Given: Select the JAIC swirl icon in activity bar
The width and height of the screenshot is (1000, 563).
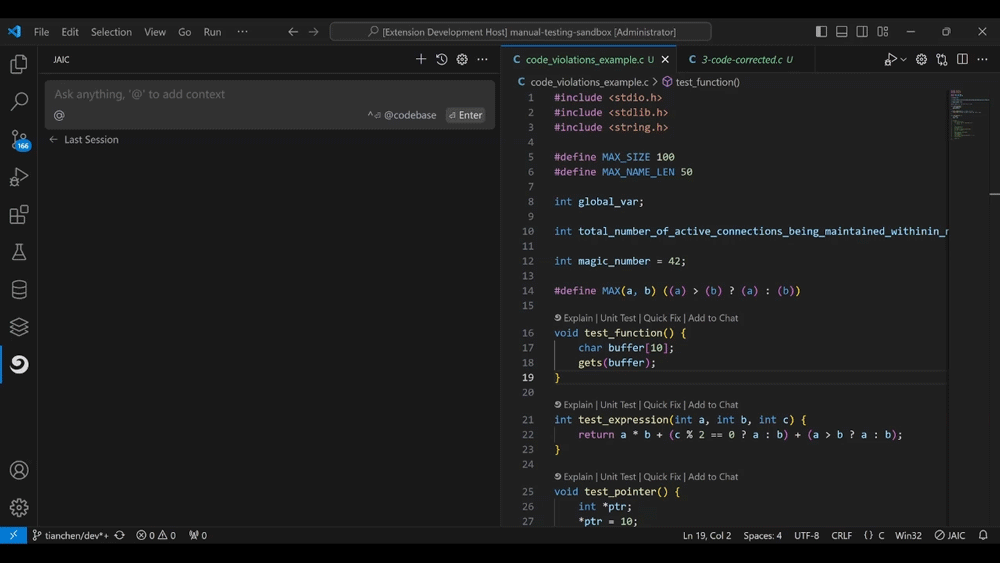Looking at the screenshot, I should point(19,364).
